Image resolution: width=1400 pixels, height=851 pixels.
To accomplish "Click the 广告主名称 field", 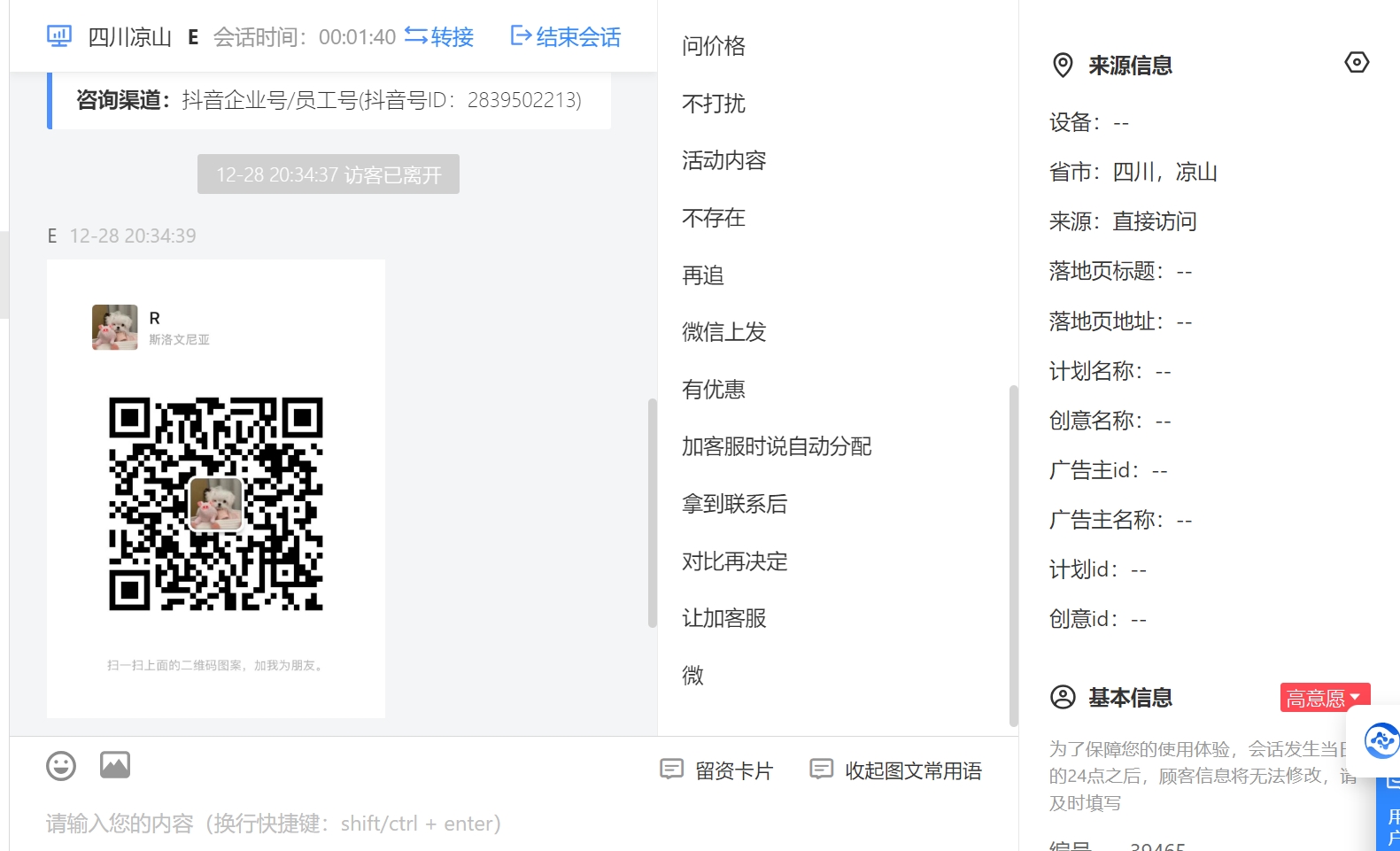I will pyautogui.click(x=1121, y=520).
